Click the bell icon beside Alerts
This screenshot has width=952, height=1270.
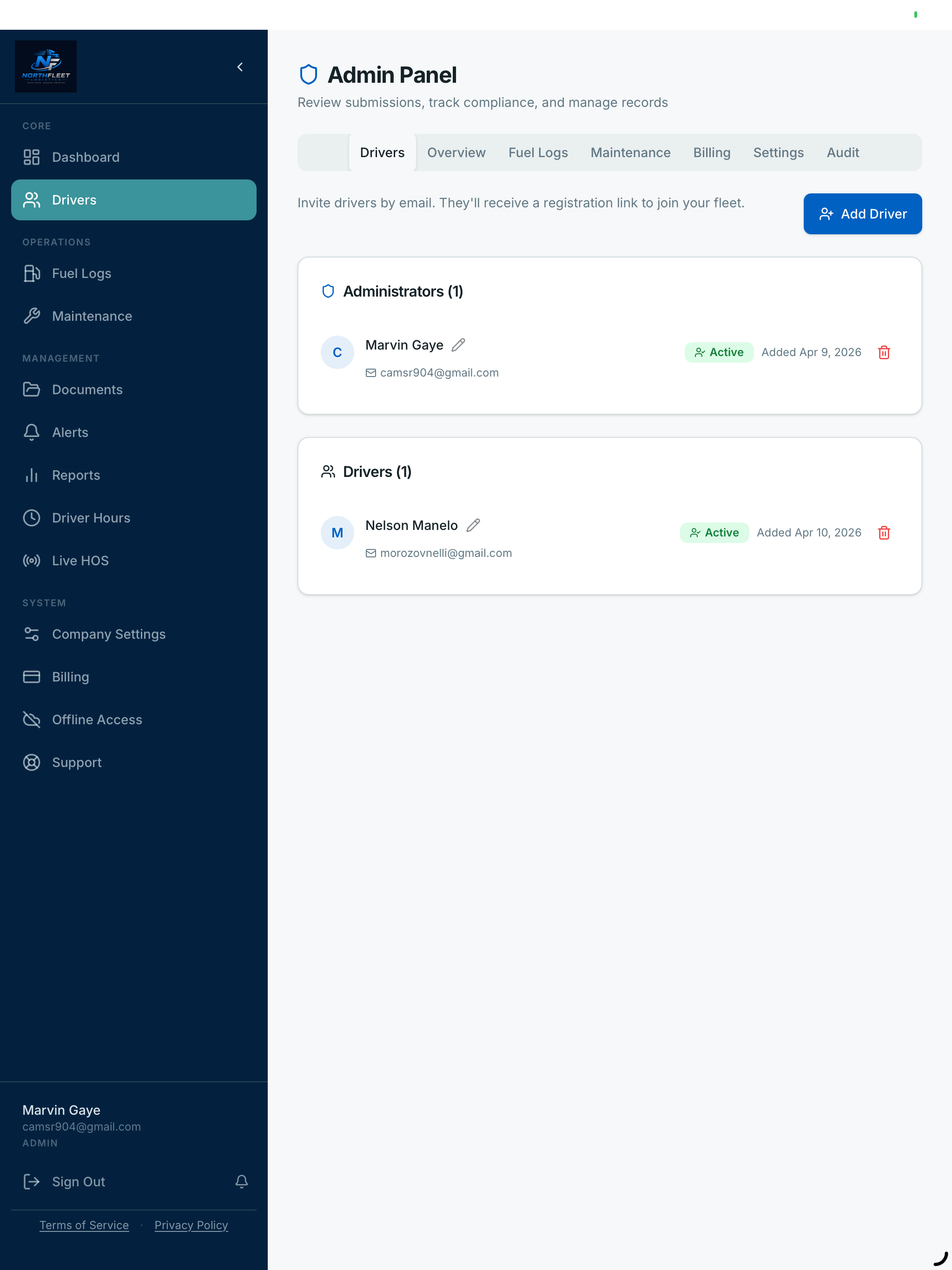32,432
